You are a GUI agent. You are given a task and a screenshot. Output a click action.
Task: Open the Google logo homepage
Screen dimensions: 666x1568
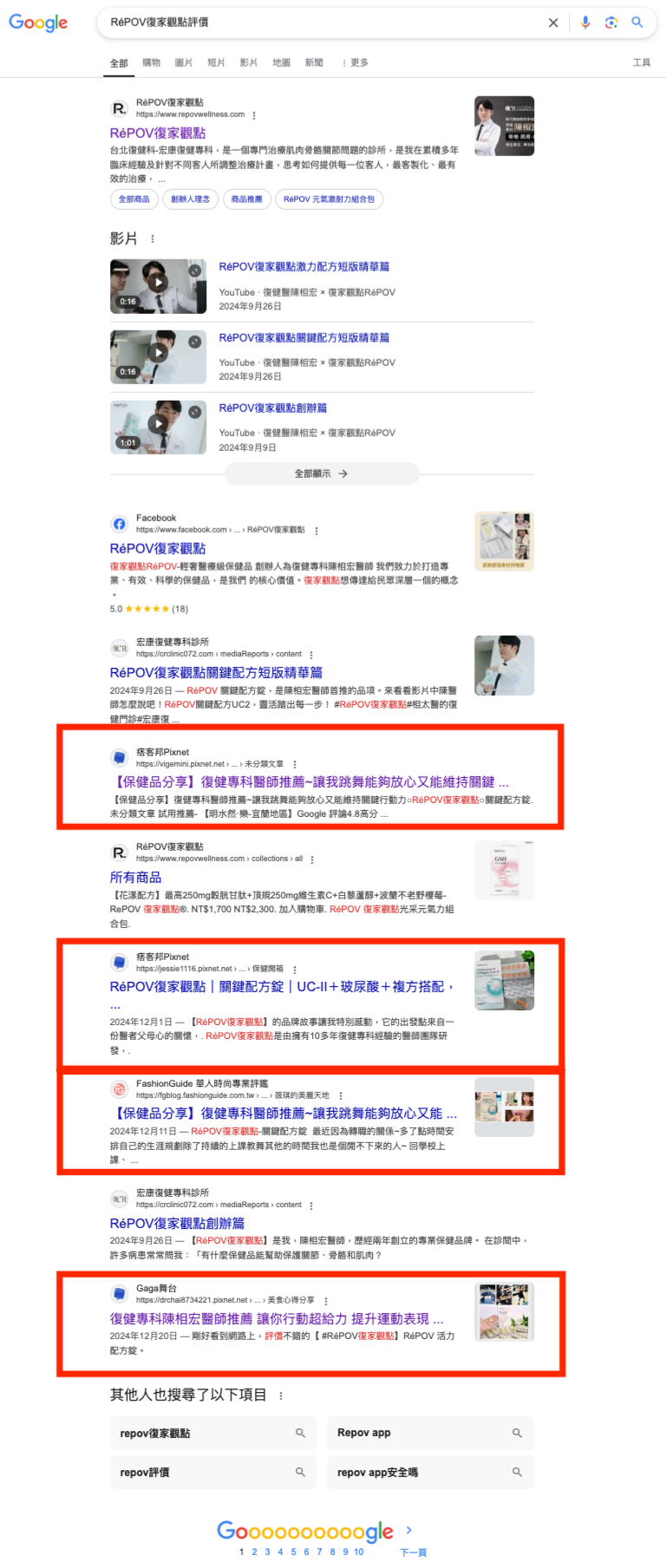point(38,23)
